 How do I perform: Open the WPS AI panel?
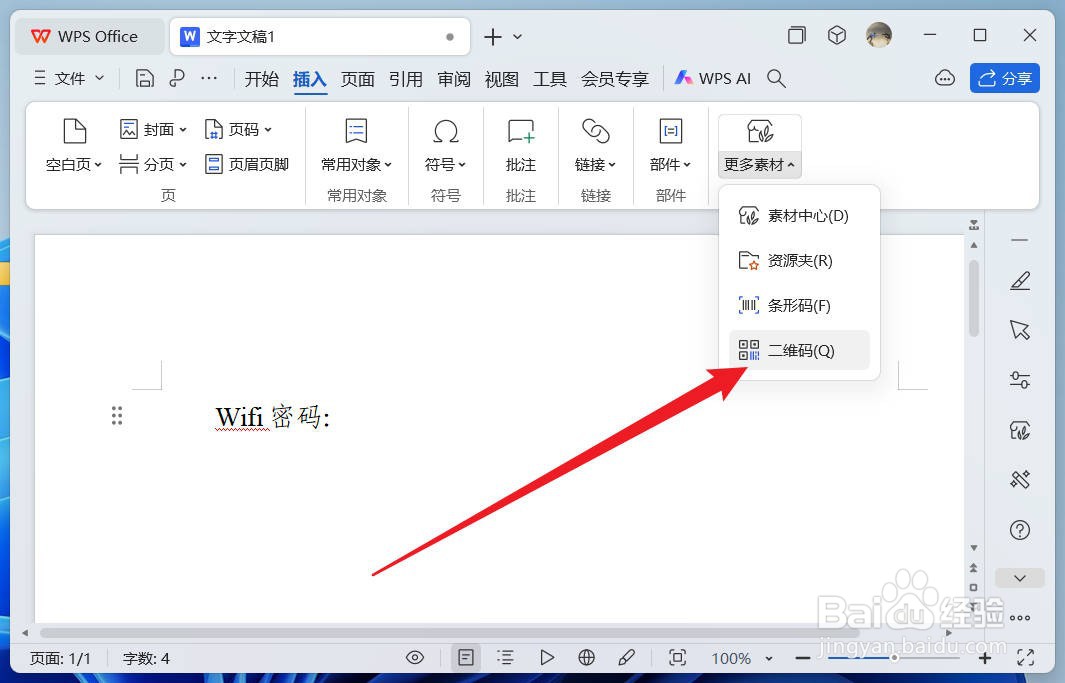tap(712, 78)
